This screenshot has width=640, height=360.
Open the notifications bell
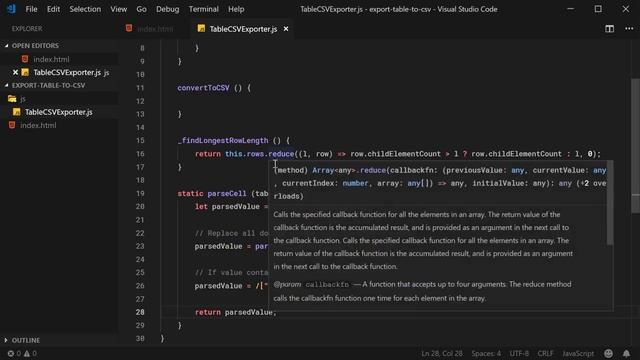tap(626, 353)
